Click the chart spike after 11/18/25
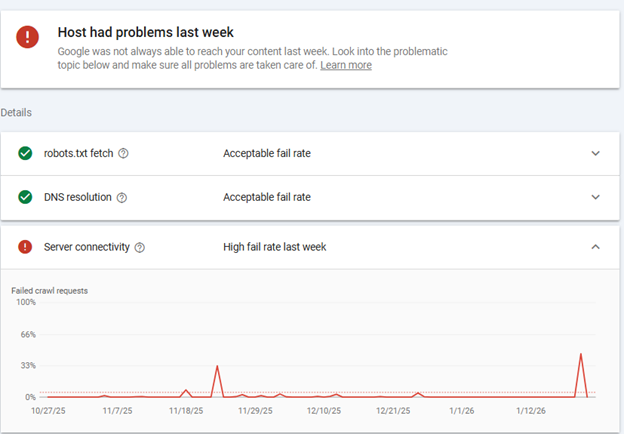This screenshot has height=434, width=624. (x=218, y=367)
